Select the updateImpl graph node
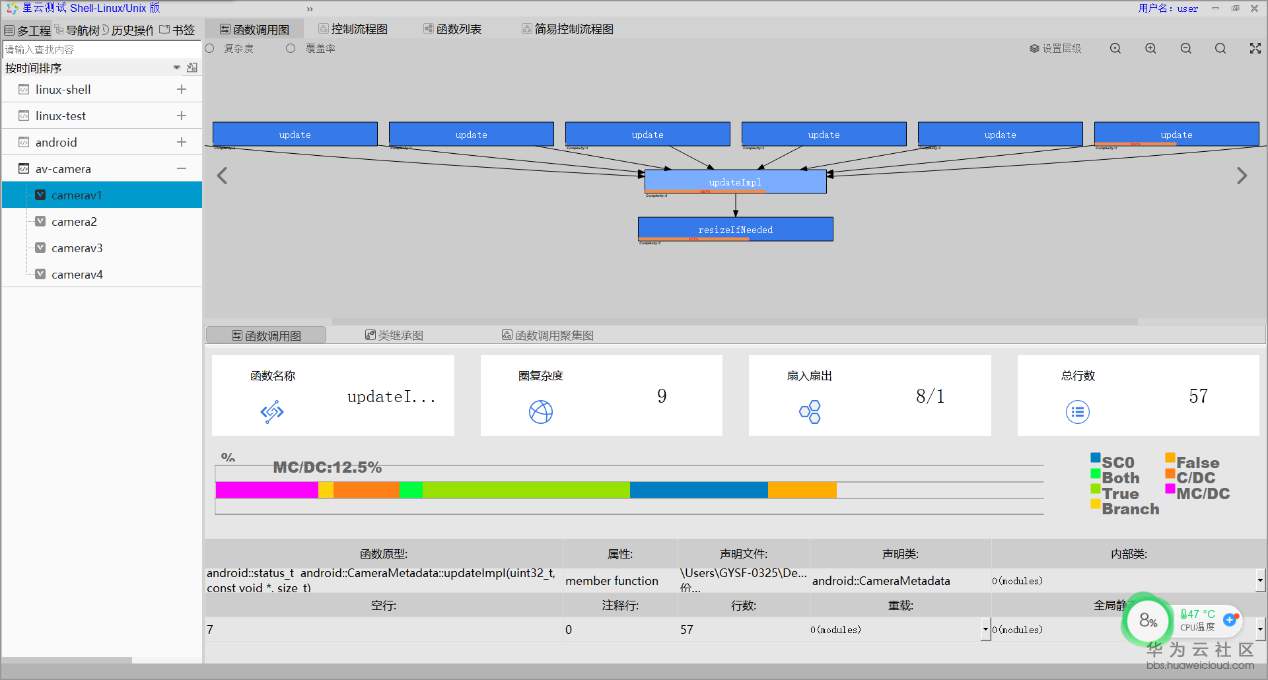1268x680 pixels. pyautogui.click(x=735, y=182)
